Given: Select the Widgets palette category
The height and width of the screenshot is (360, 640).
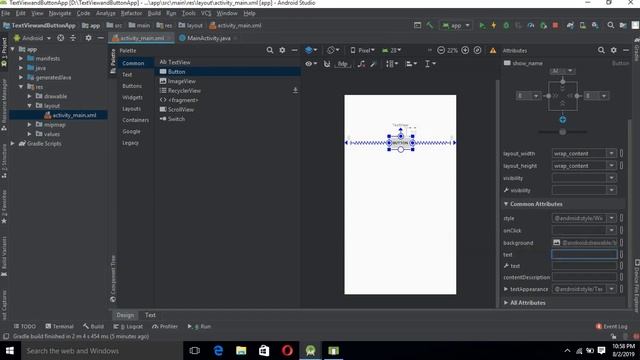Looking at the screenshot, I should (x=132, y=97).
